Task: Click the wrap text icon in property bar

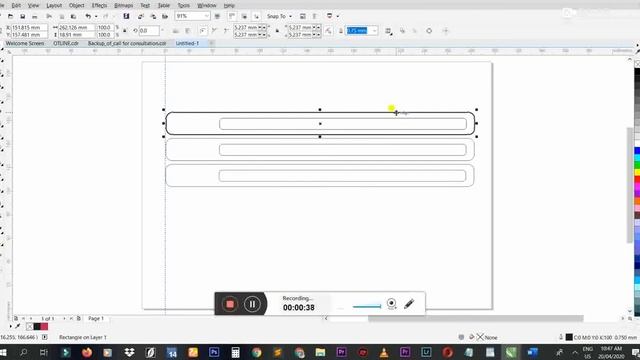Action: [x=389, y=31]
